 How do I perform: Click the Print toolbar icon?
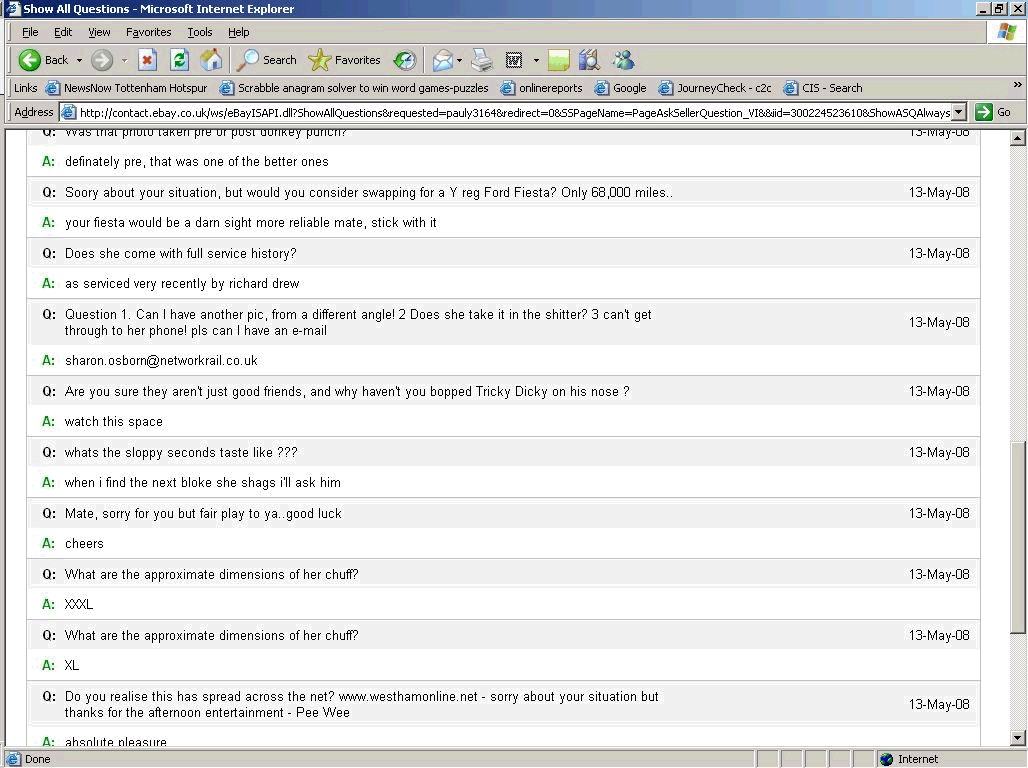(482, 60)
